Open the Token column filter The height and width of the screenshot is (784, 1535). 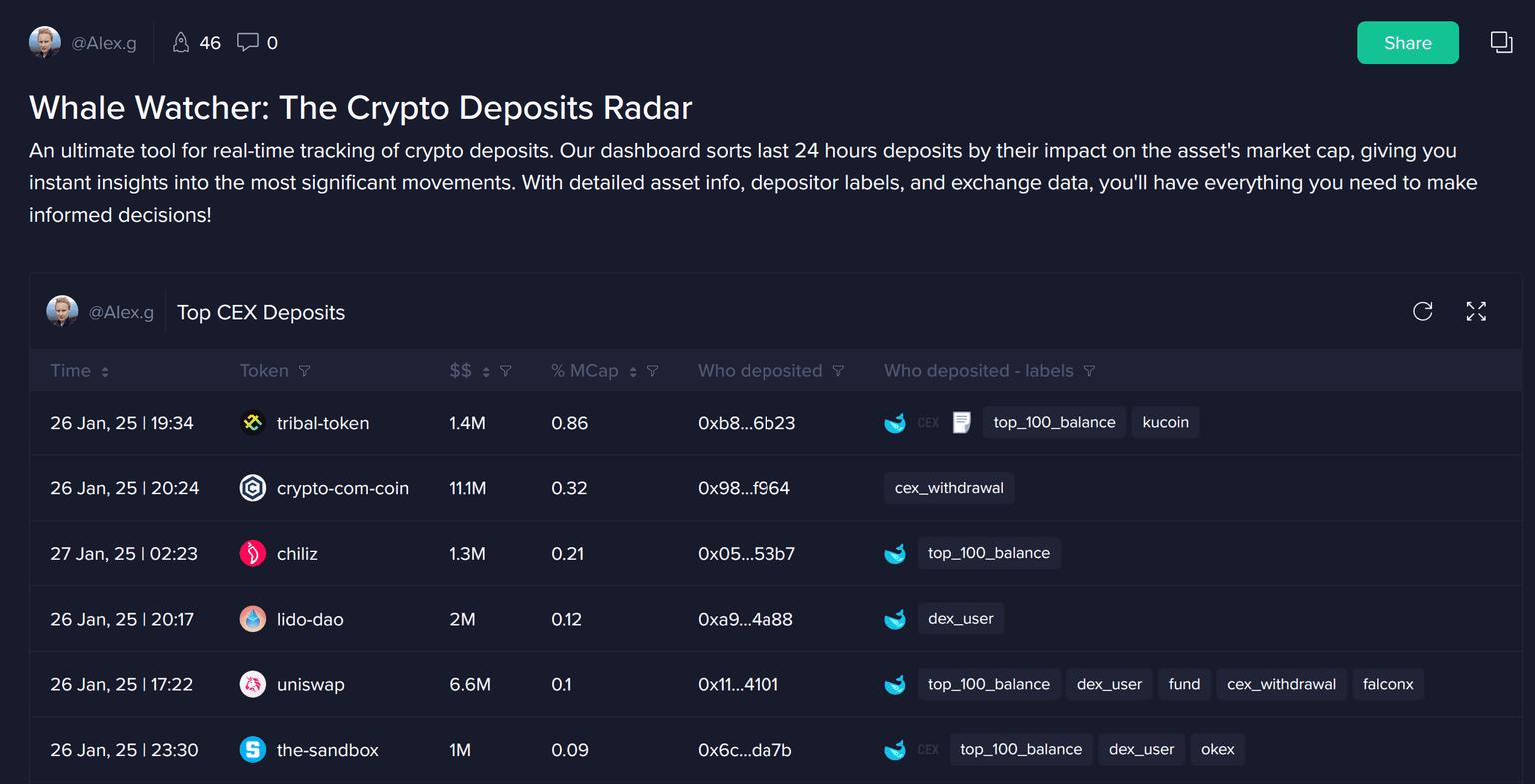point(305,371)
